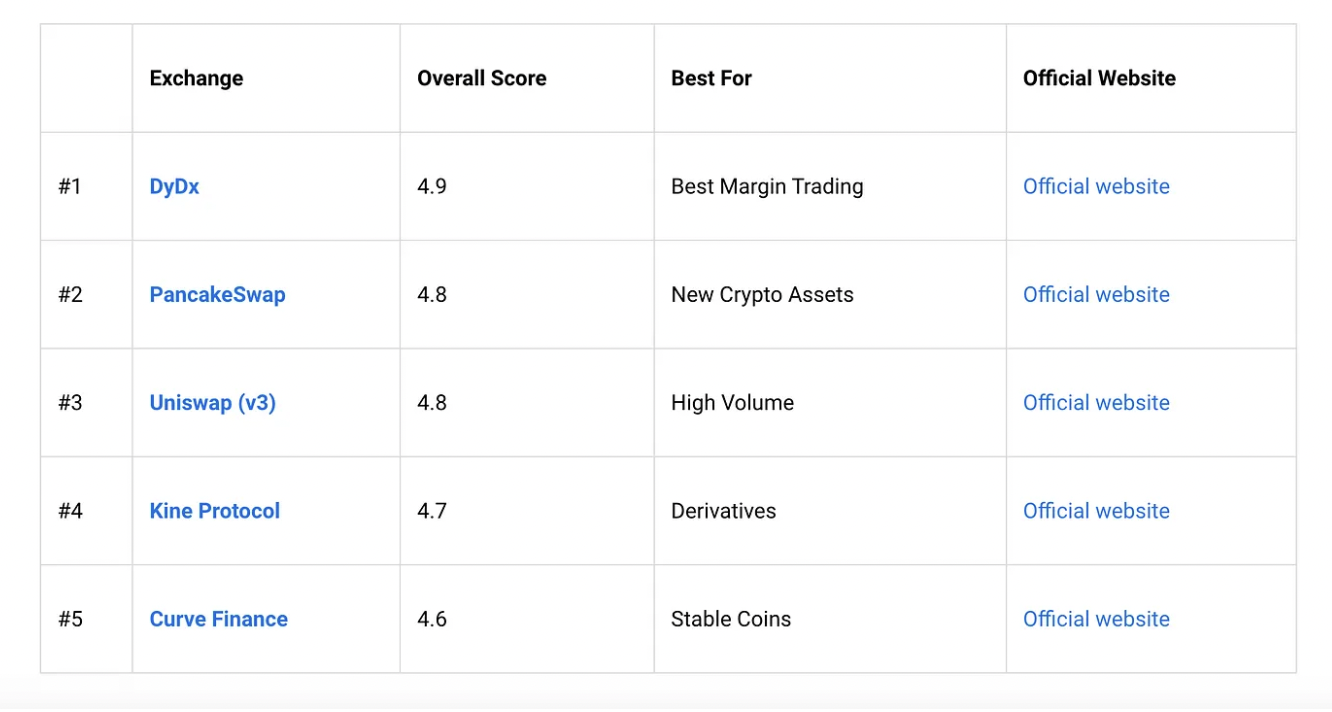This screenshot has width=1332, height=712.
Task: Select the Best Margin Trading cell
Action: pos(767,187)
